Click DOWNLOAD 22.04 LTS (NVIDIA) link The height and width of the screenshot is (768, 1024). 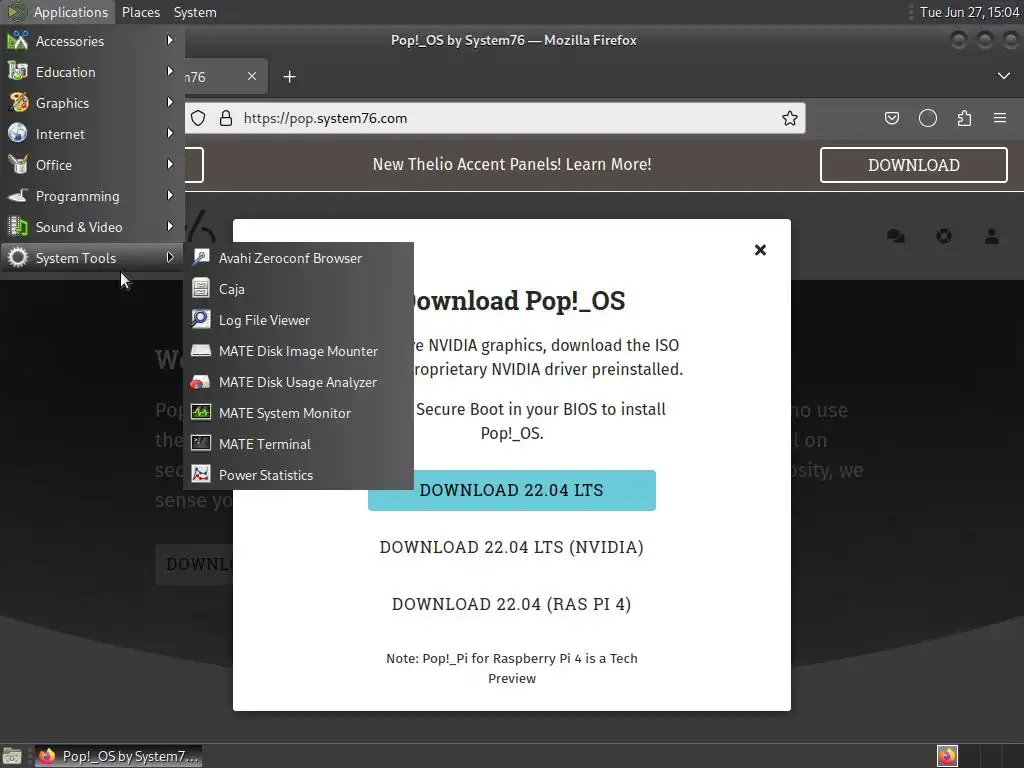coord(511,547)
